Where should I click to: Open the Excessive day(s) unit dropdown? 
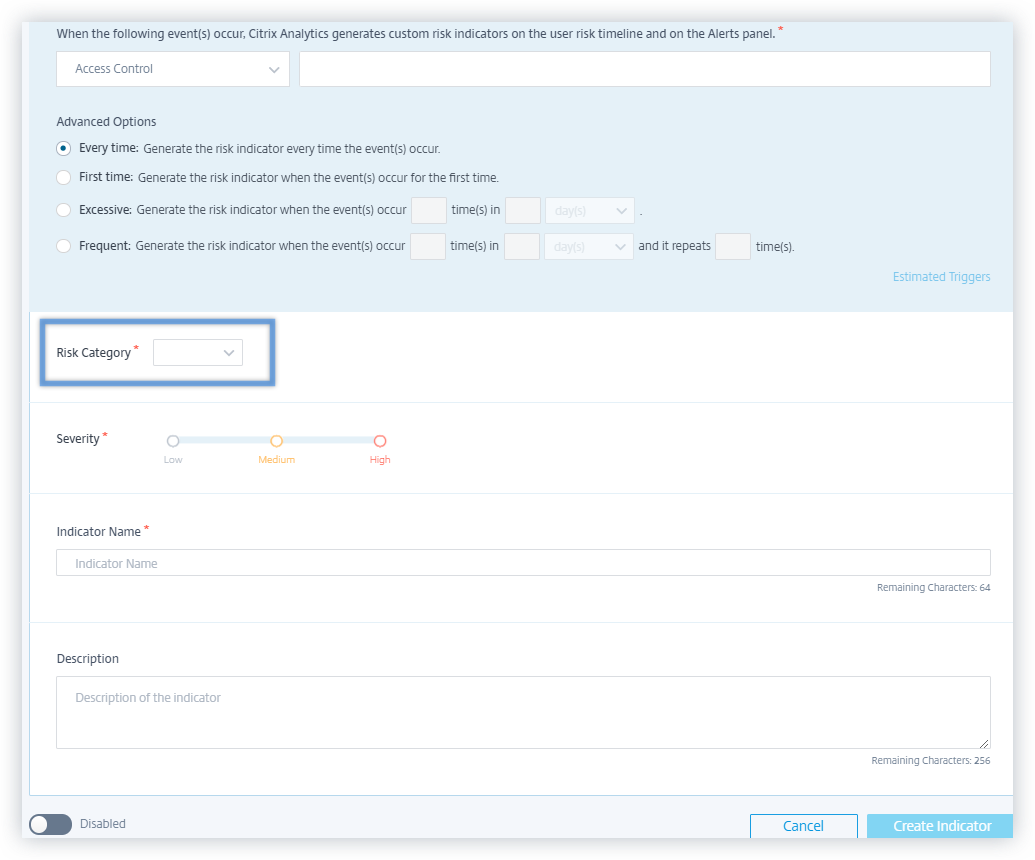pyautogui.click(x=589, y=211)
